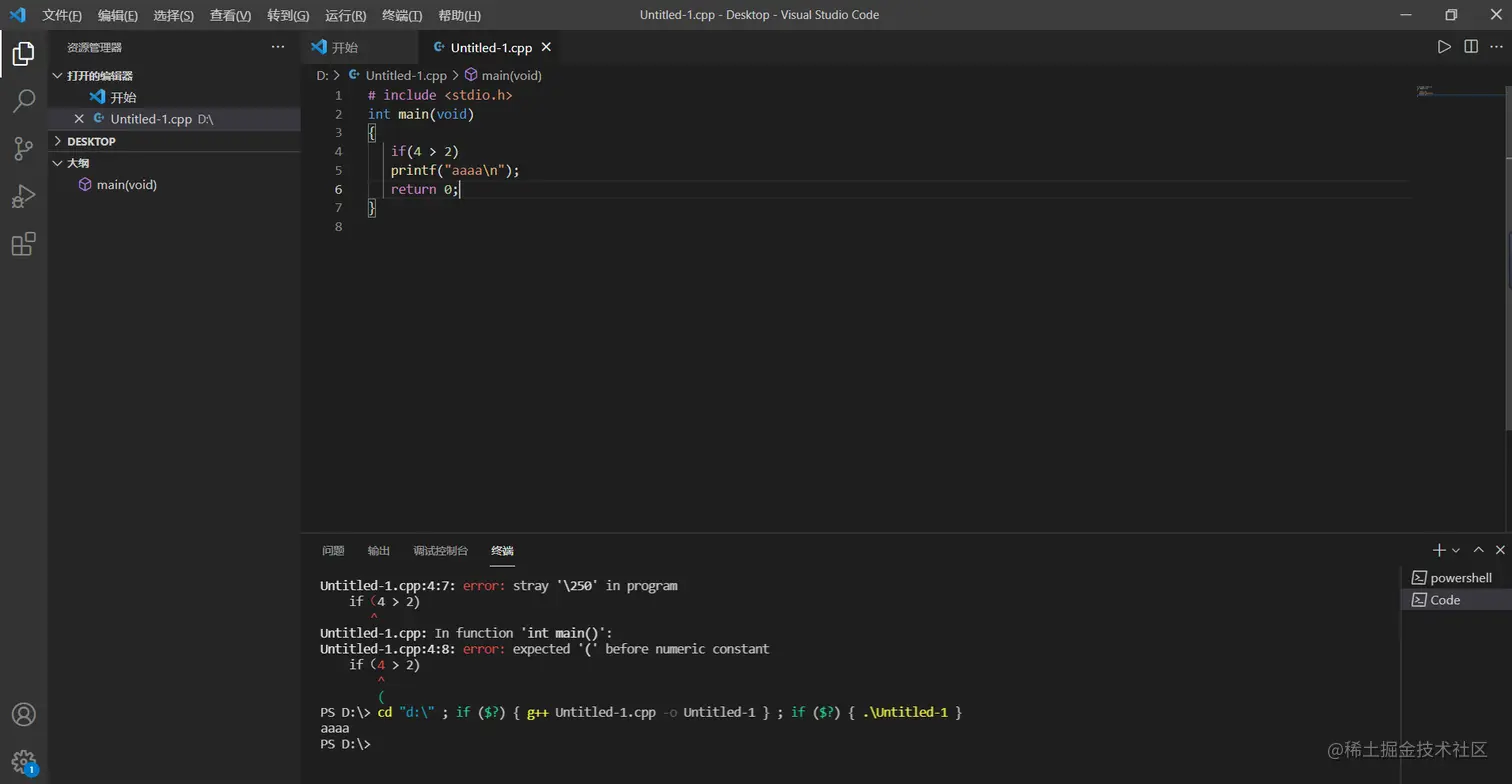Open the 转到(G) menu

(x=288, y=15)
